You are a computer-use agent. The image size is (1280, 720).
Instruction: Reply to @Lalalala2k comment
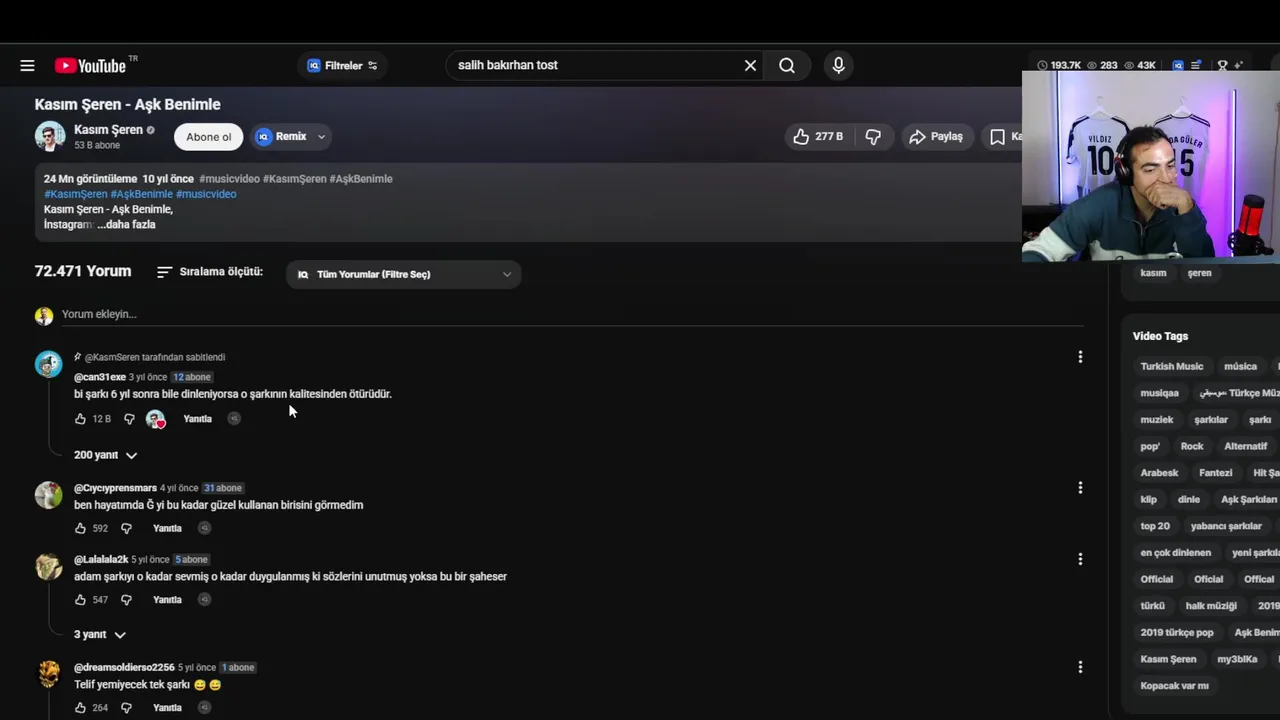point(167,600)
